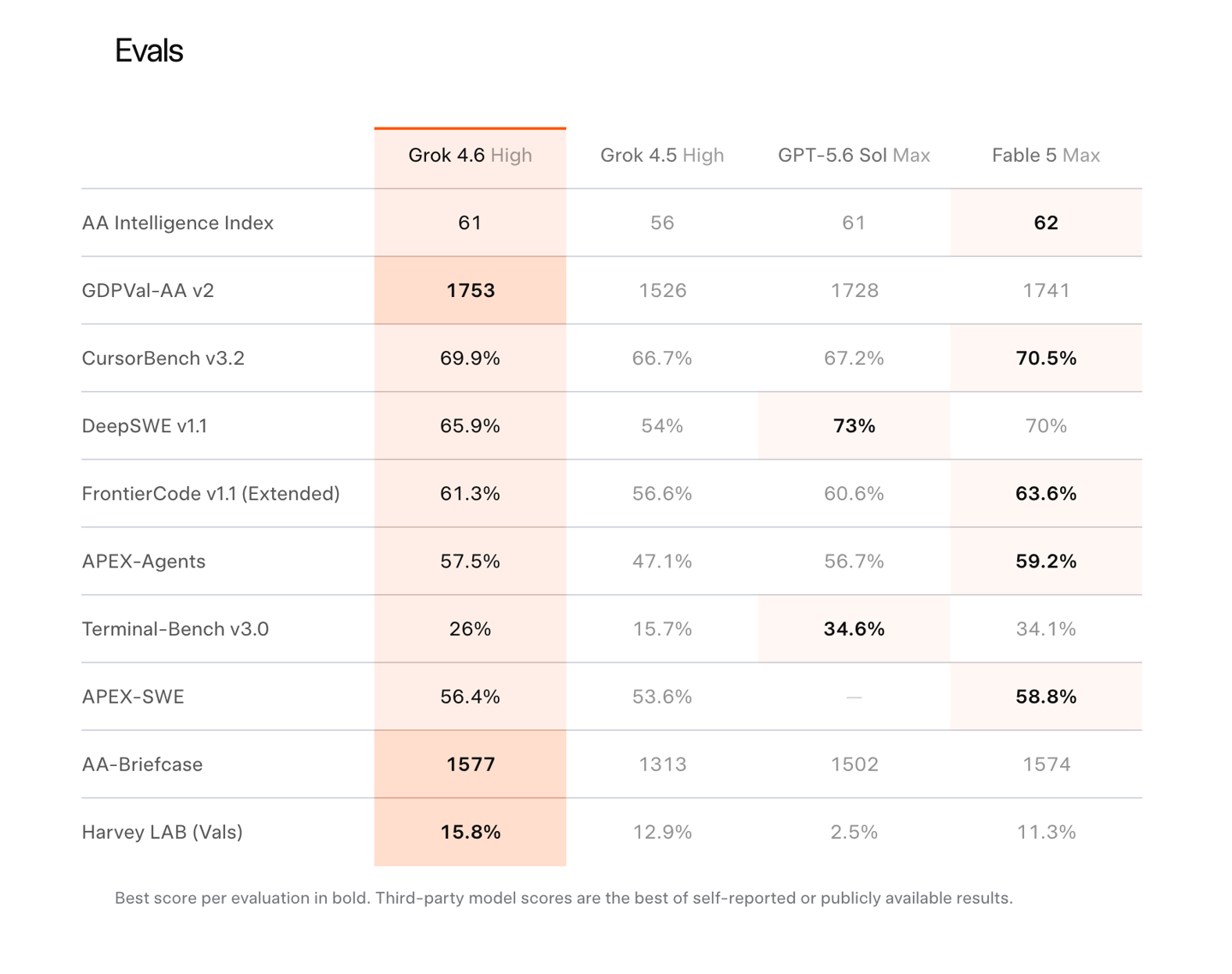Click the AA-Briefcase row label

pyautogui.click(x=142, y=763)
